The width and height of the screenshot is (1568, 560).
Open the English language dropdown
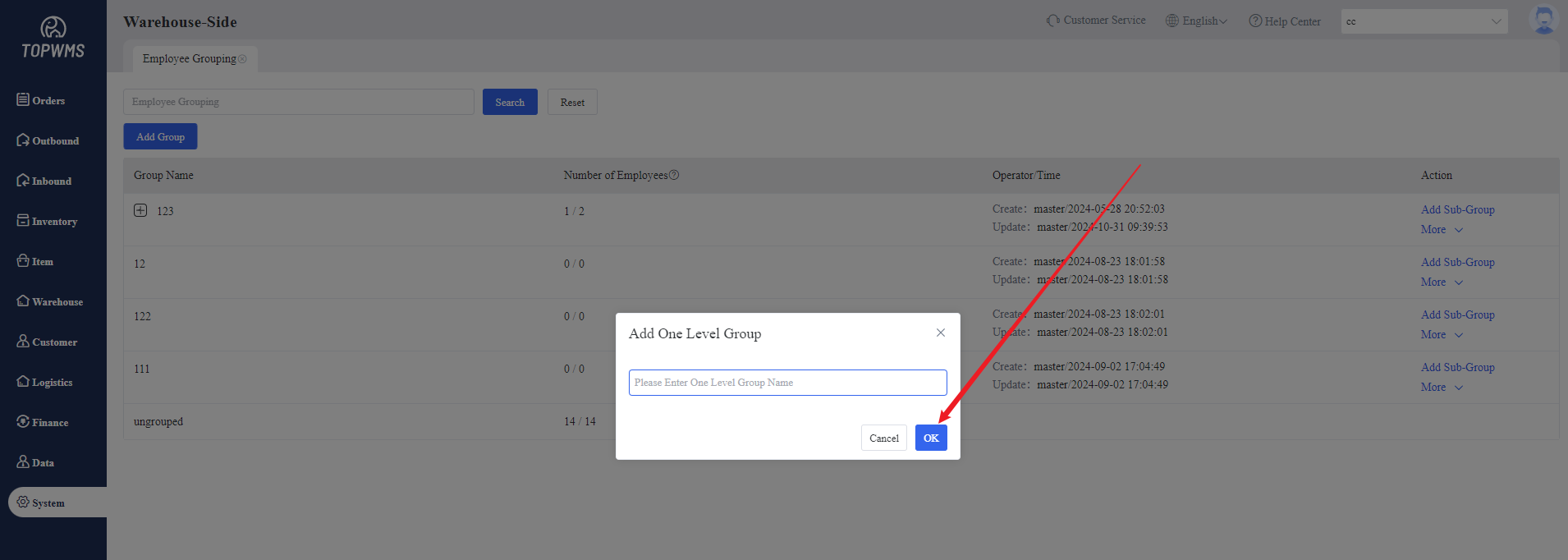click(1196, 21)
